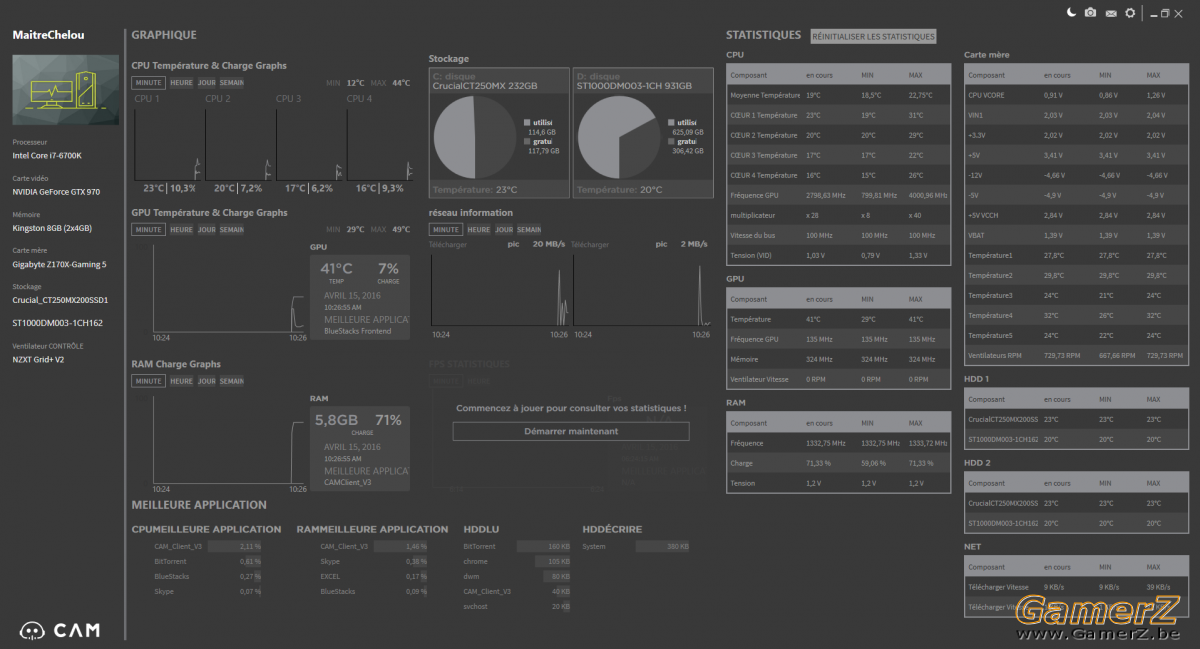Select MINUTE tab in RAM Charge Graphs
1200x649 pixels.
click(x=149, y=381)
